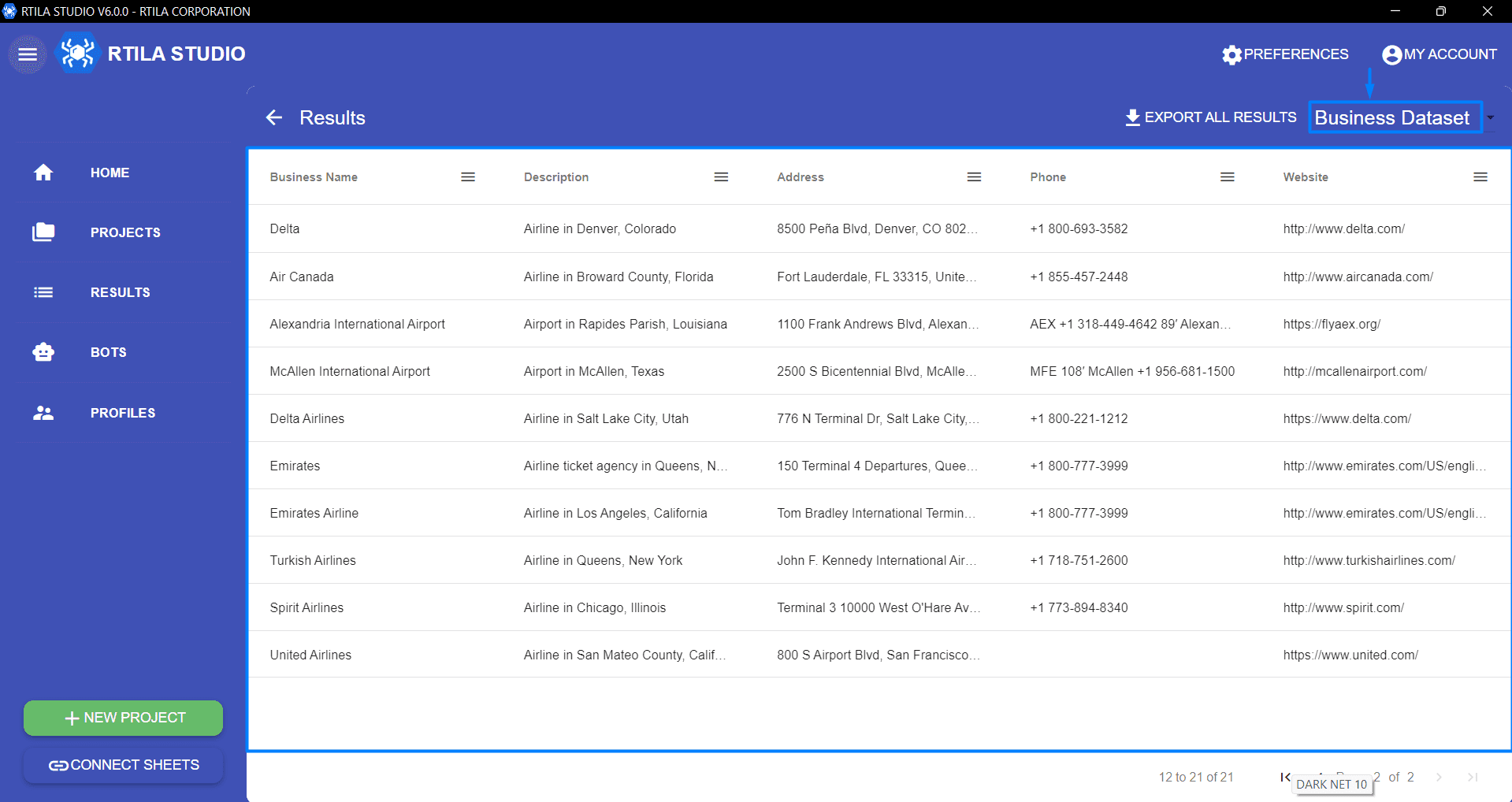Screen dimensions: 1512x802
Task: Open the Business Name column filter menu
Action: (467, 176)
